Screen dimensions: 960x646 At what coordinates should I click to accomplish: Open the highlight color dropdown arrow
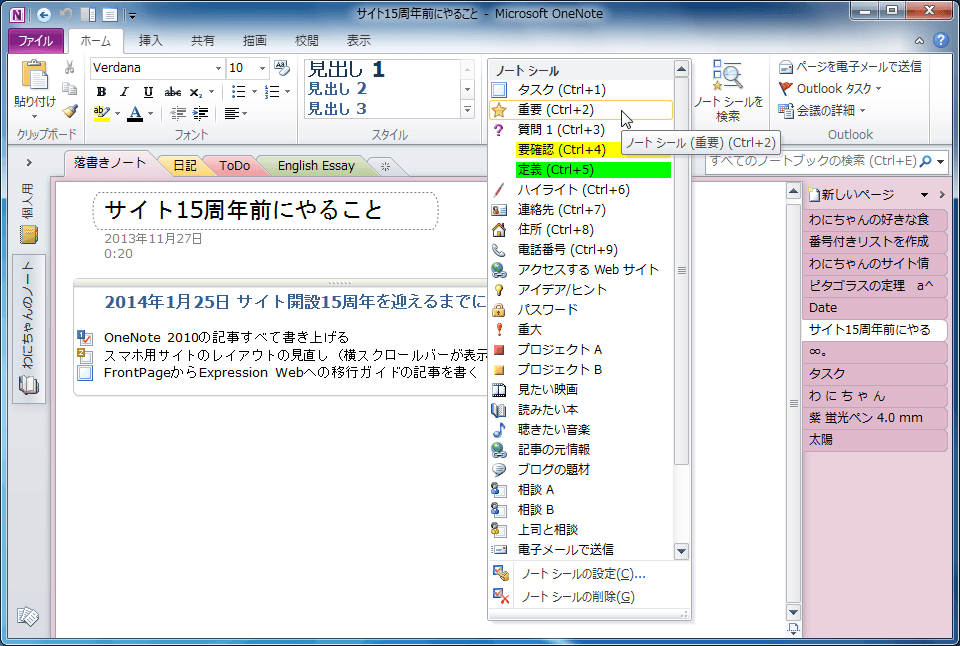[x=118, y=113]
